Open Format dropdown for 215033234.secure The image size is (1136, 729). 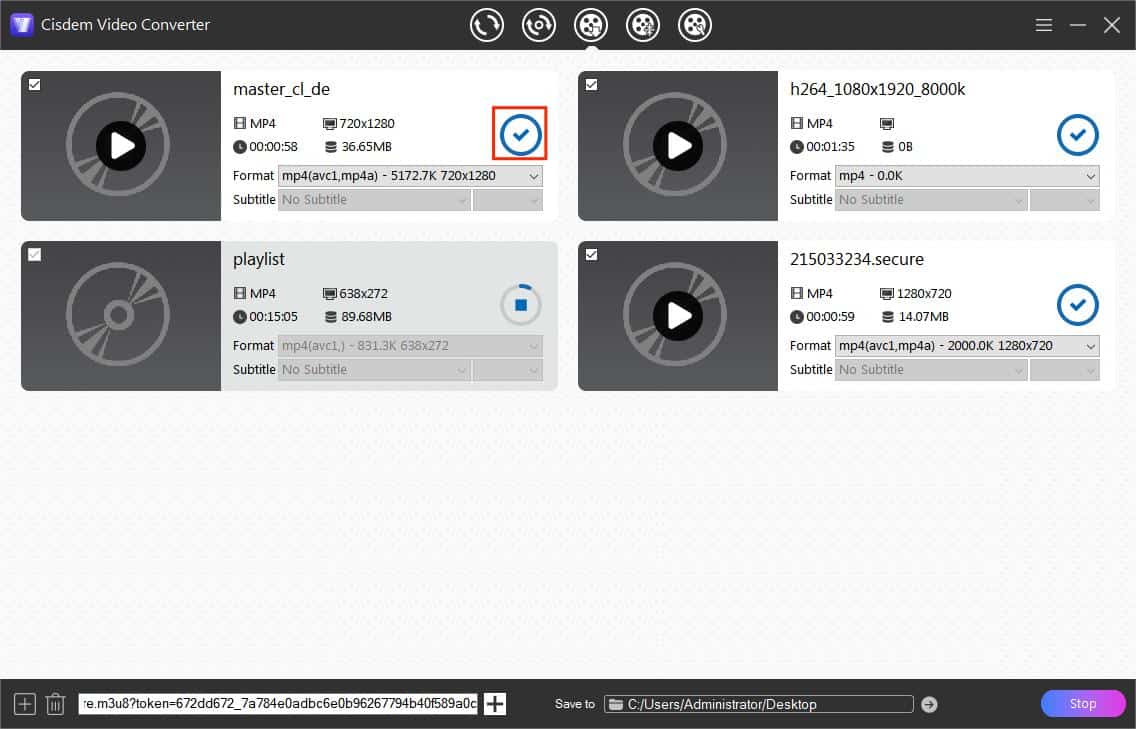pos(967,346)
